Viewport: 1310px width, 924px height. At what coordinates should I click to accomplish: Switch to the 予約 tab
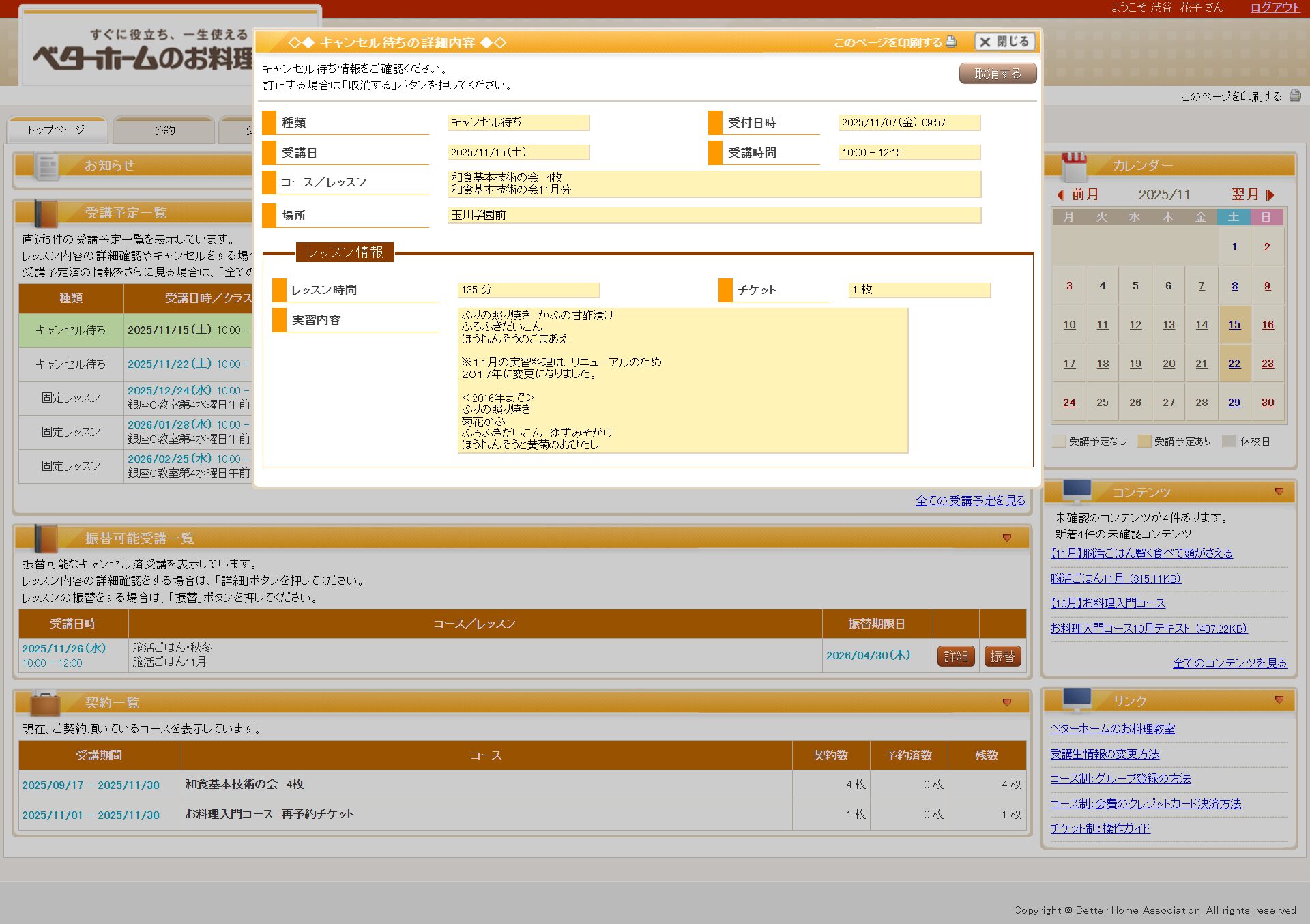pyautogui.click(x=164, y=130)
